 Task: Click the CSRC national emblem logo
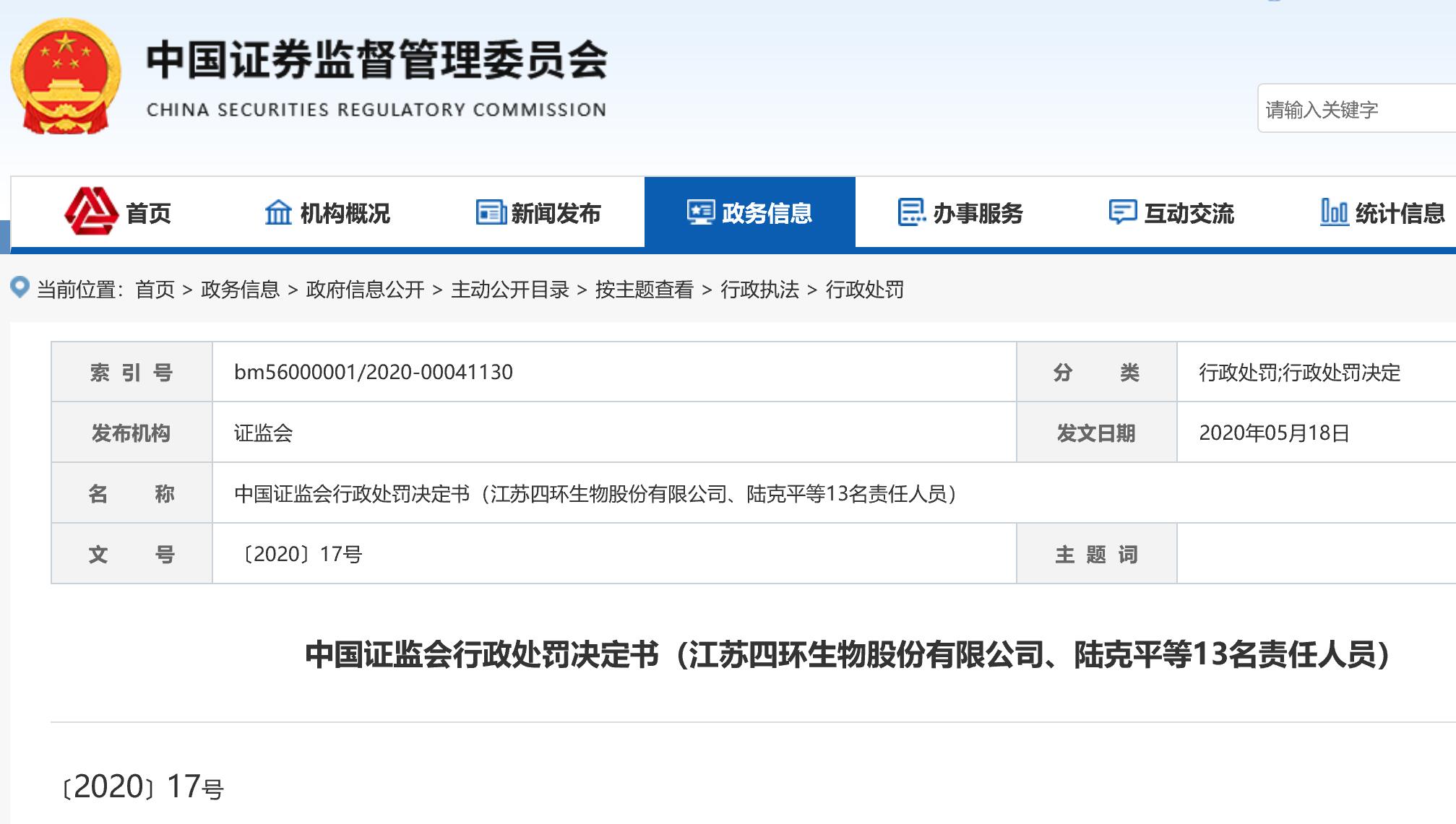click(x=65, y=77)
